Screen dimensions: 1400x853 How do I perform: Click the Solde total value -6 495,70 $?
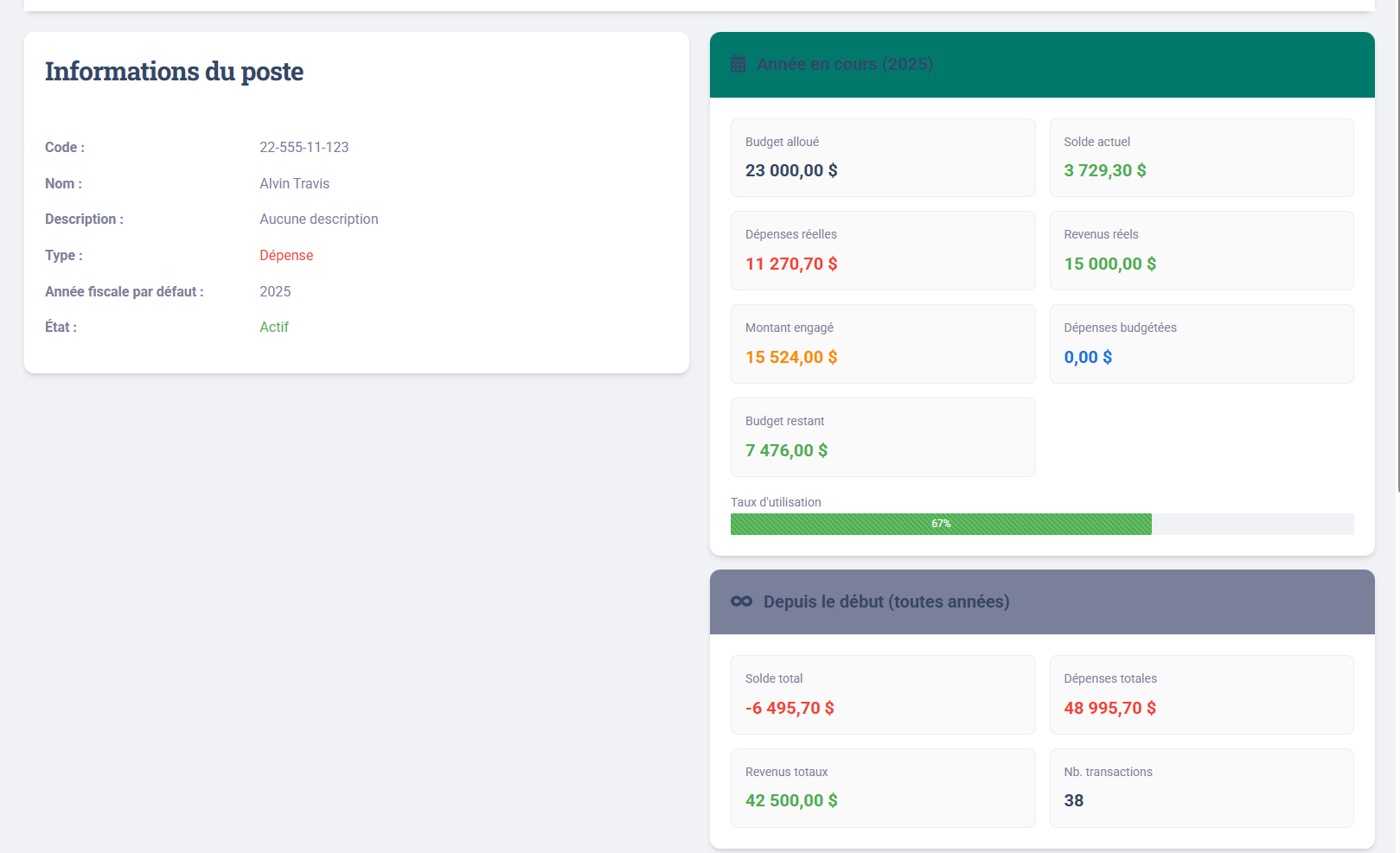click(789, 709)
